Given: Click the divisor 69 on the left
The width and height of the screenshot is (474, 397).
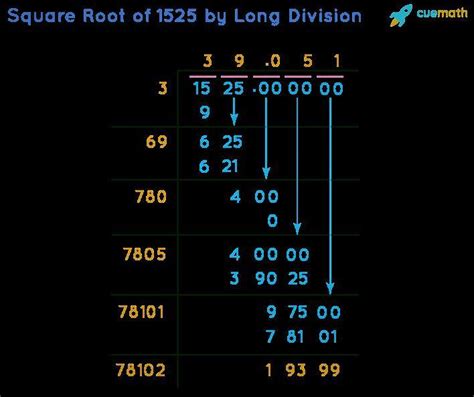Looking at the screenshot, I should tap(156, 142).
